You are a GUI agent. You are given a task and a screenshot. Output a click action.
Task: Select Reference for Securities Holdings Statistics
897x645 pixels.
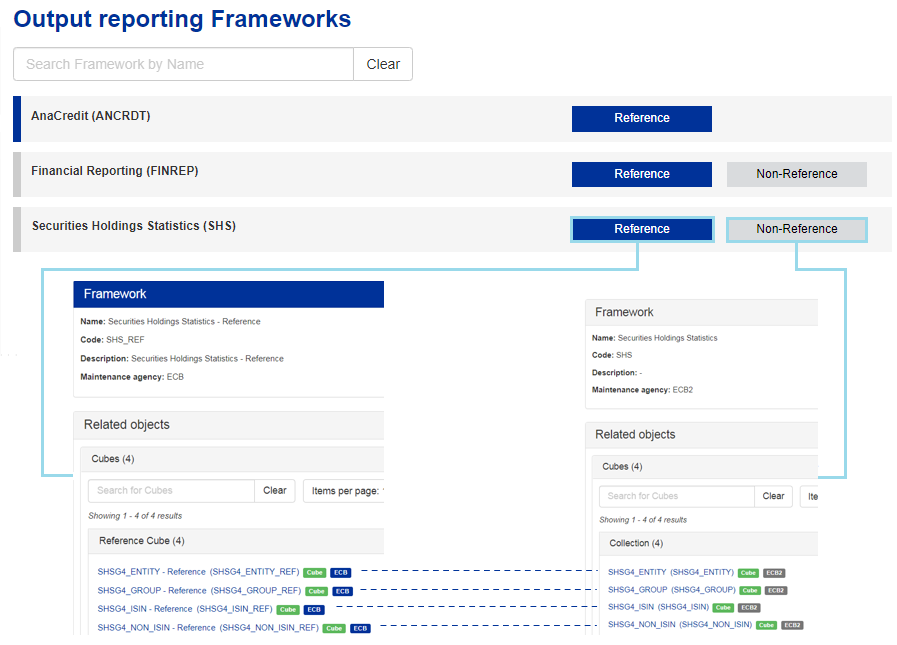(x=641, y=229)
